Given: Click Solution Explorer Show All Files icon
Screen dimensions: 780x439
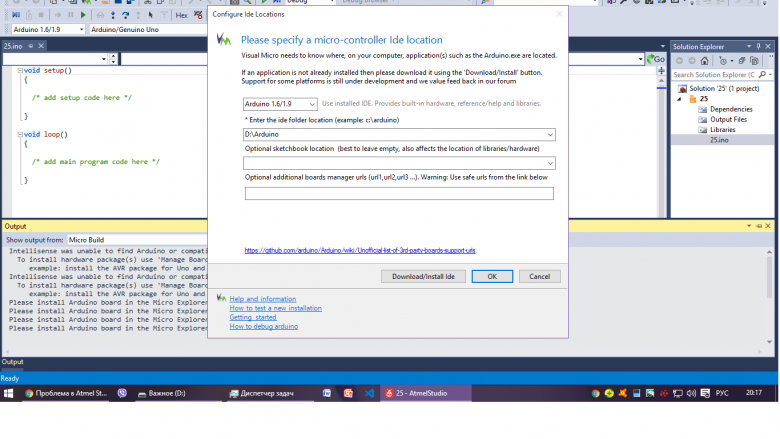Looking at the screenshot, I should pos(754,61).
